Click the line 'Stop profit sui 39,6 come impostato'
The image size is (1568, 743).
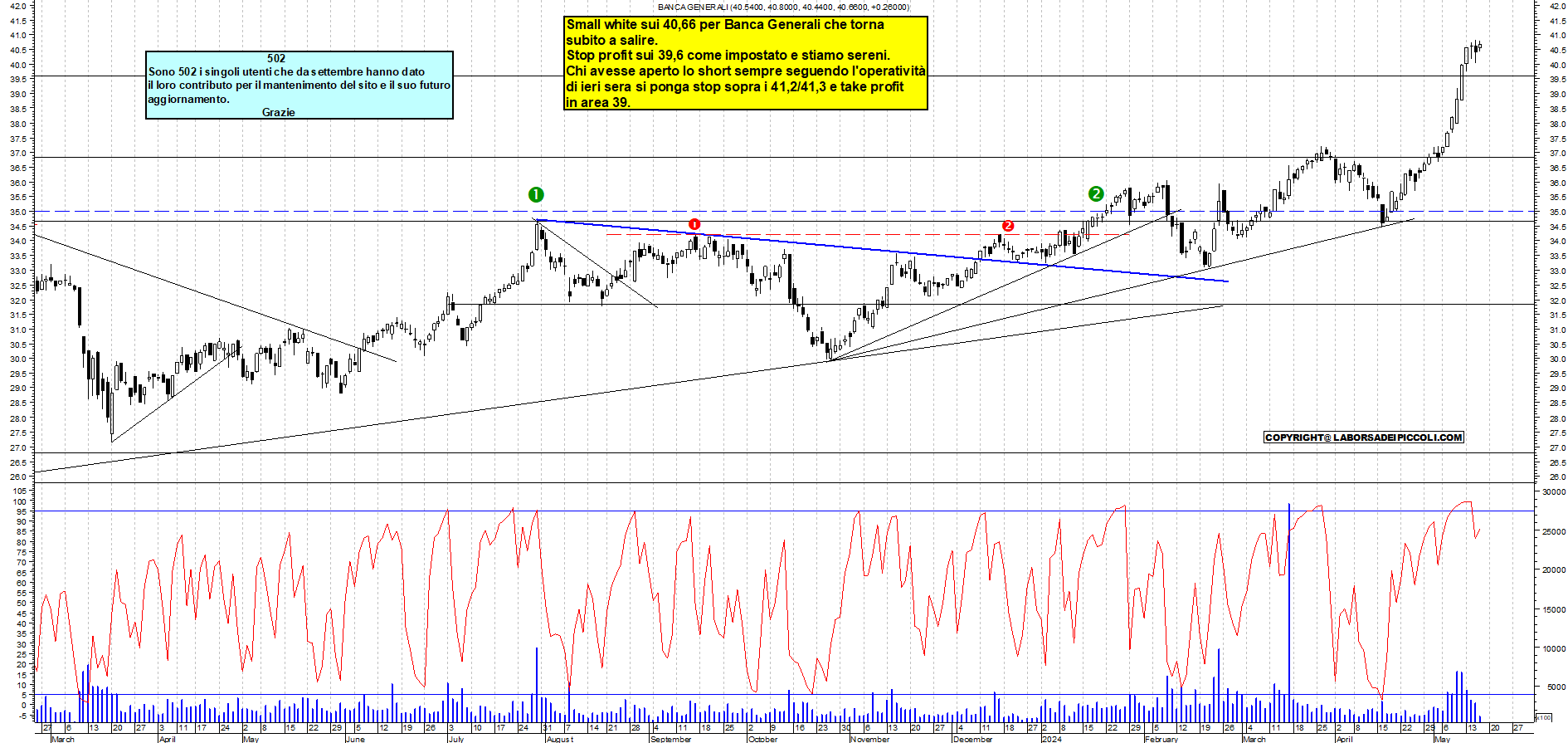728,56
